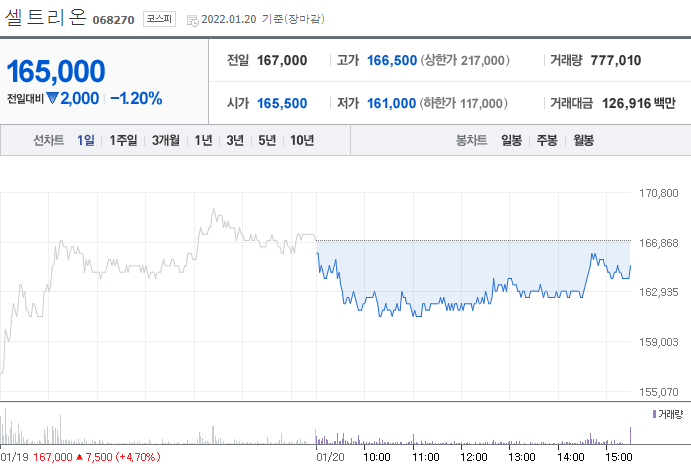
Task: Click the trading value 126,916 백만
Action: point(639,104)
